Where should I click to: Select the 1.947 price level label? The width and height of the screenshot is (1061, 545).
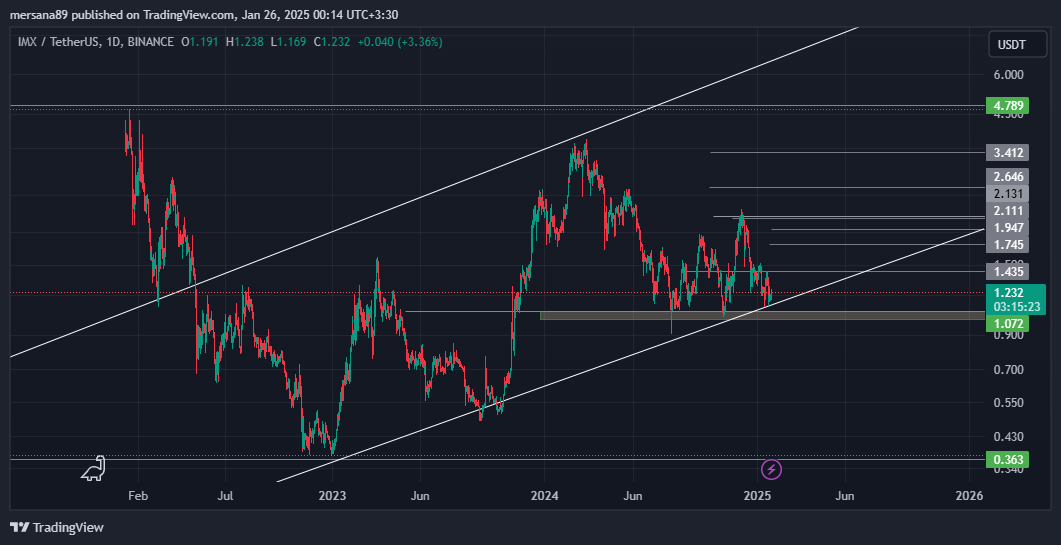tap(1008, 227)
